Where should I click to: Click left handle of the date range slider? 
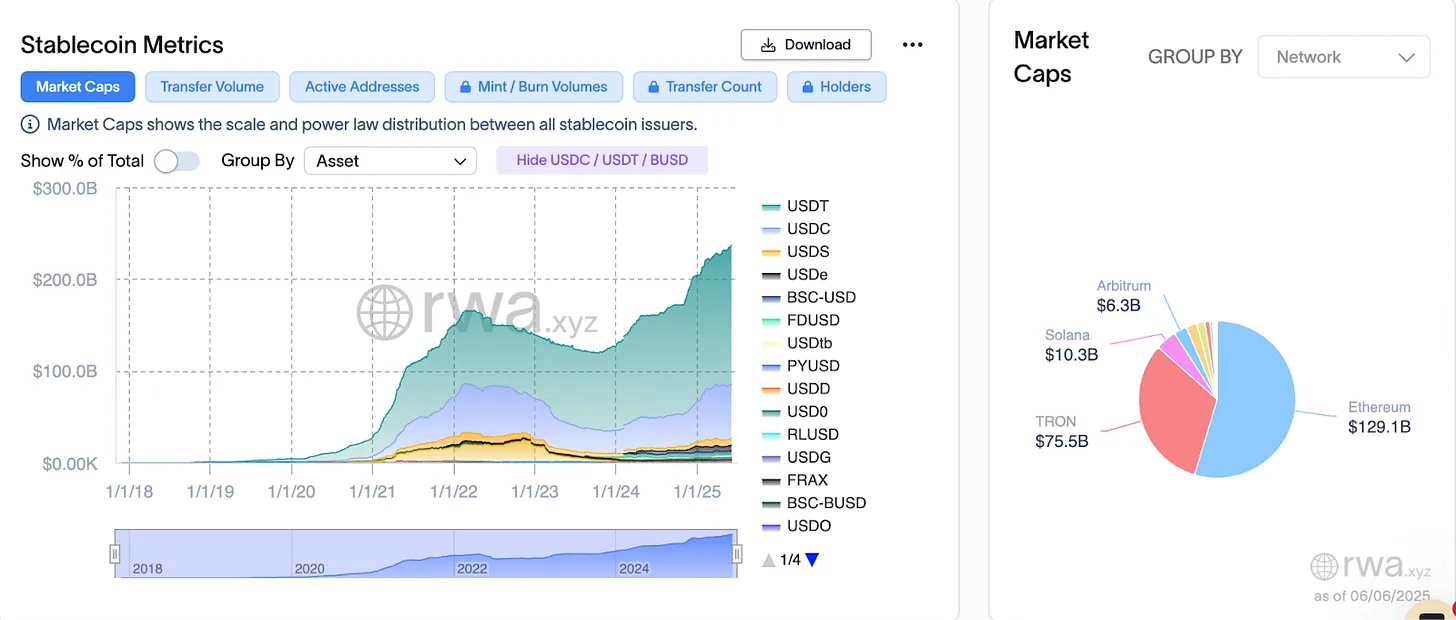[x=115, y=554]
